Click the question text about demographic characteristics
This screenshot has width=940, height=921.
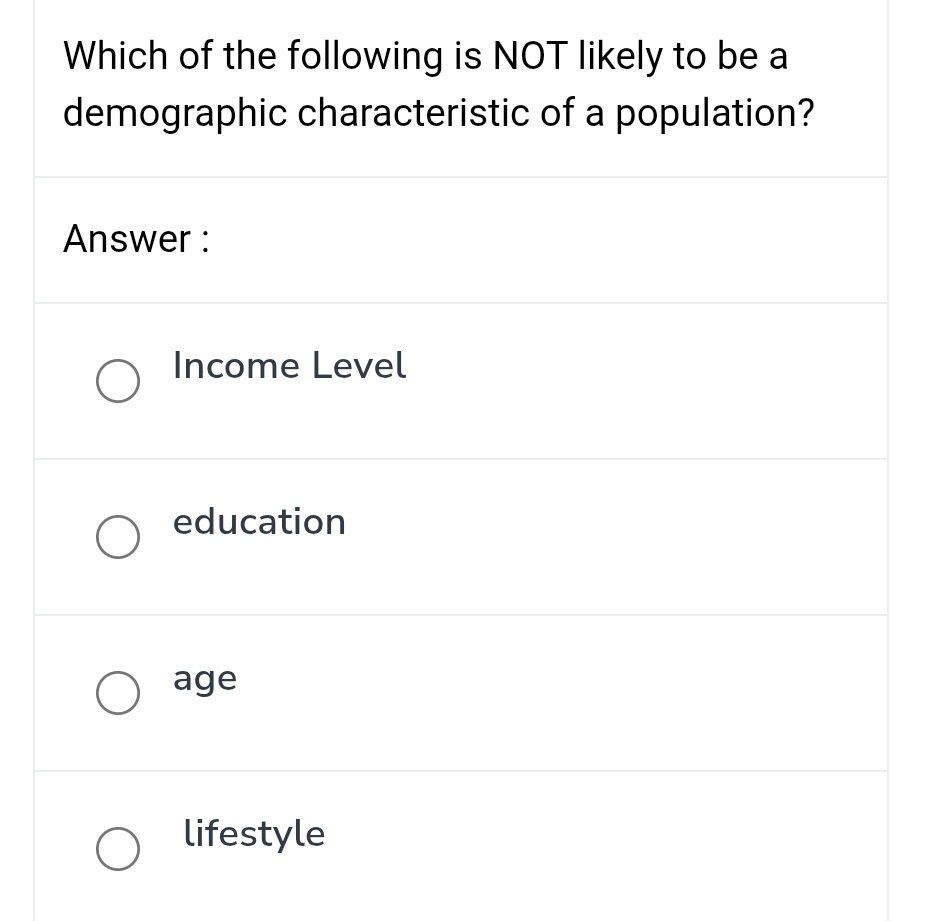[x=438, y=84]
